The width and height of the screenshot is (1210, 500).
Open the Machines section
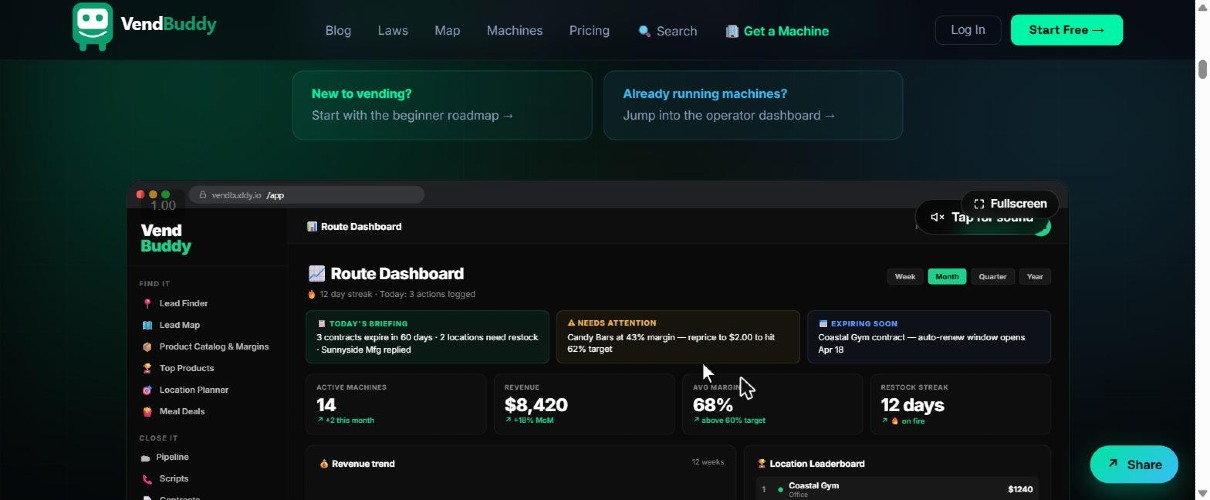tap(515, 31)
